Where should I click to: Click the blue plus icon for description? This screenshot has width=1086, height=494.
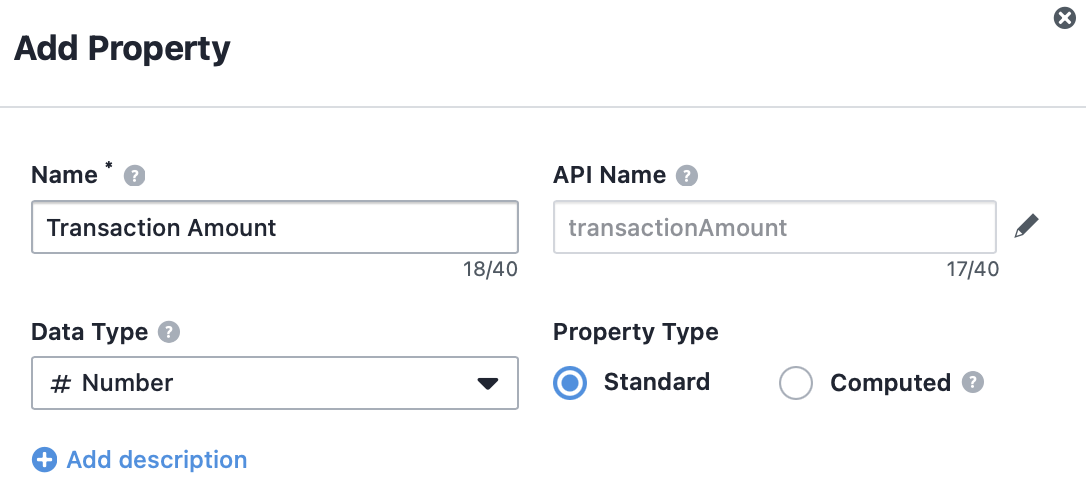point(44,459)
